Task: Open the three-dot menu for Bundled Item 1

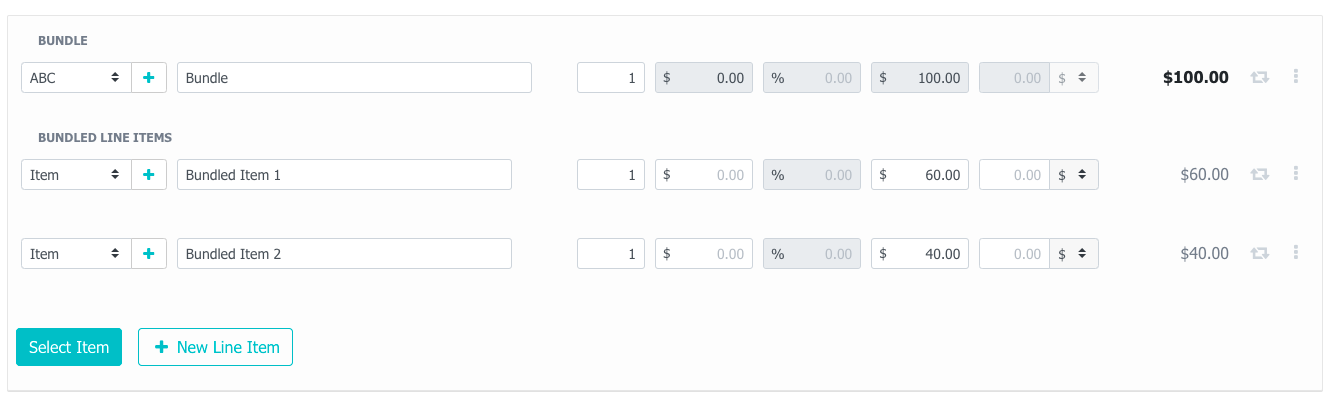Action: point(1296,173)
